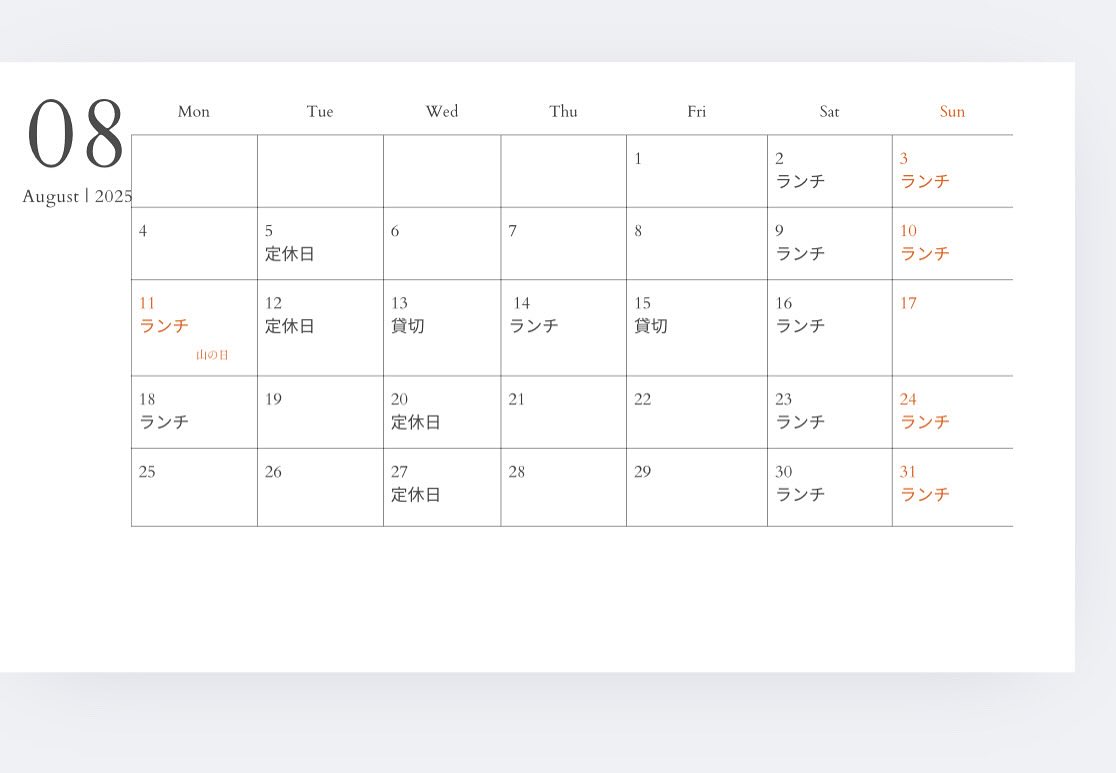Select the August | 2025 label
Screen dimensions: 1116x773
coord(77,196)
